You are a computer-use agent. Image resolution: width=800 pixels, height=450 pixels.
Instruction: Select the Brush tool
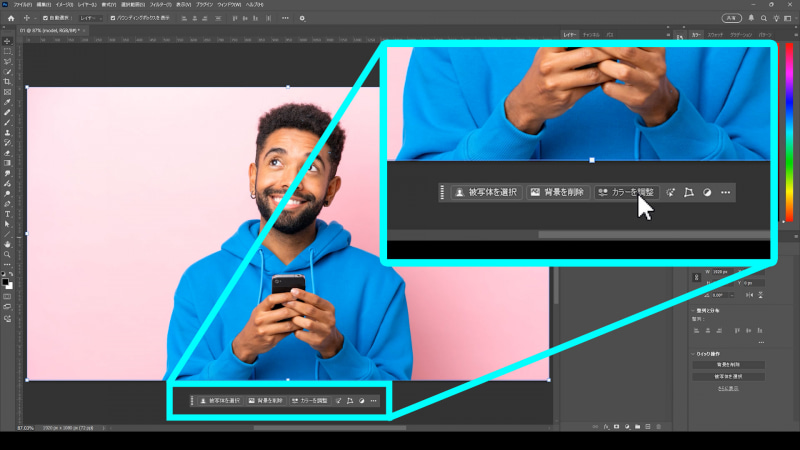pos(7,122)
